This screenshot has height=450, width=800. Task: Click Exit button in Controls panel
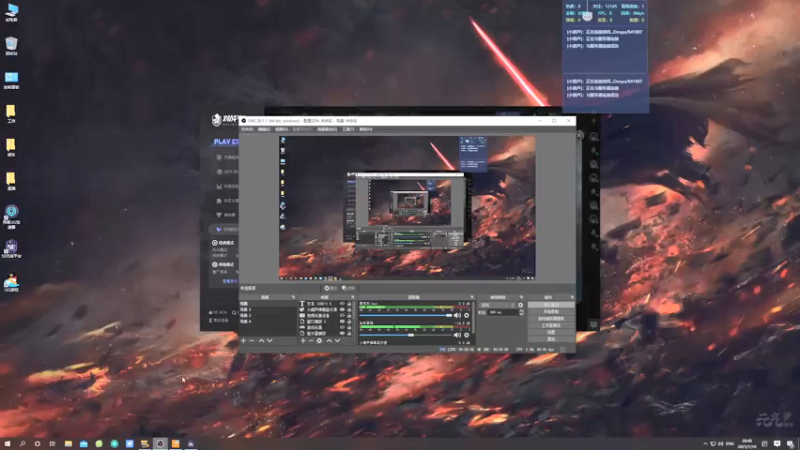tap(551, 339)
